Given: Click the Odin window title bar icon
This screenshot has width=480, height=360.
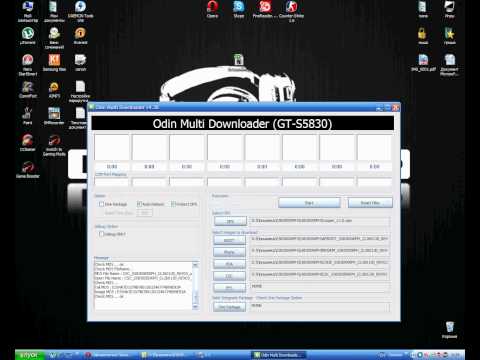Looking at the screenshot, I should coord(91,107).
